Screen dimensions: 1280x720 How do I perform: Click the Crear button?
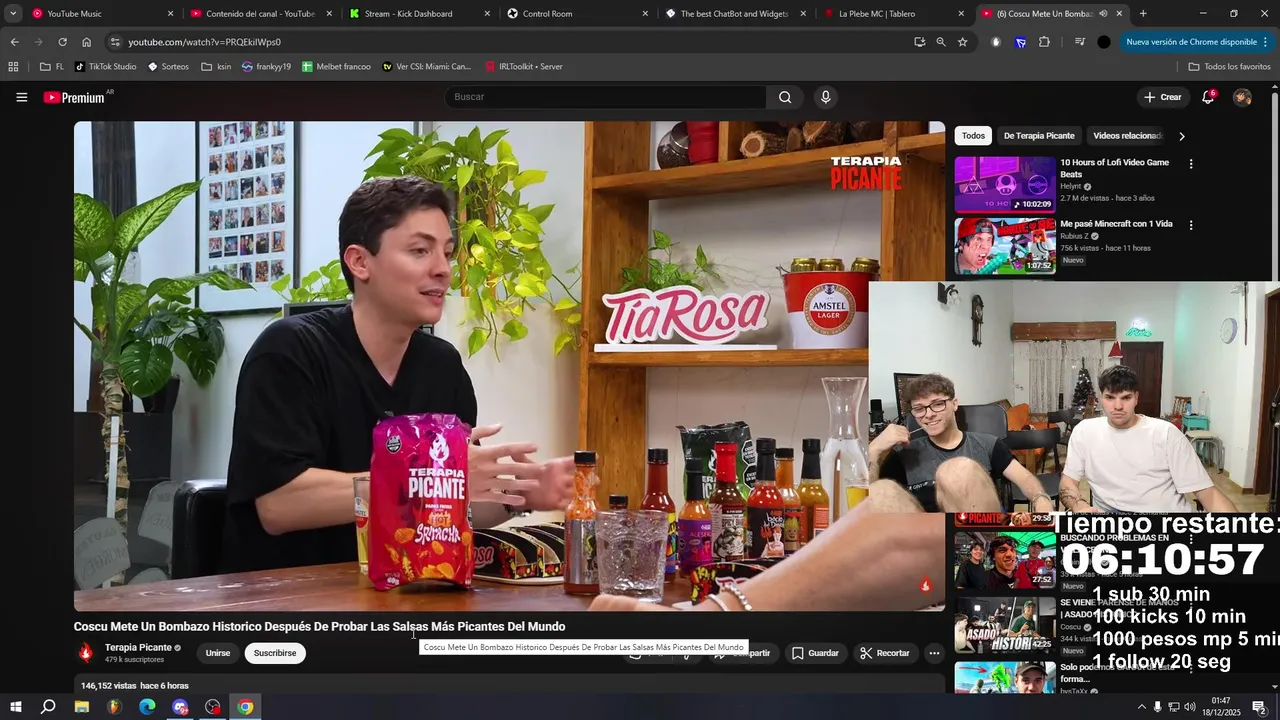pos(1162,97)
